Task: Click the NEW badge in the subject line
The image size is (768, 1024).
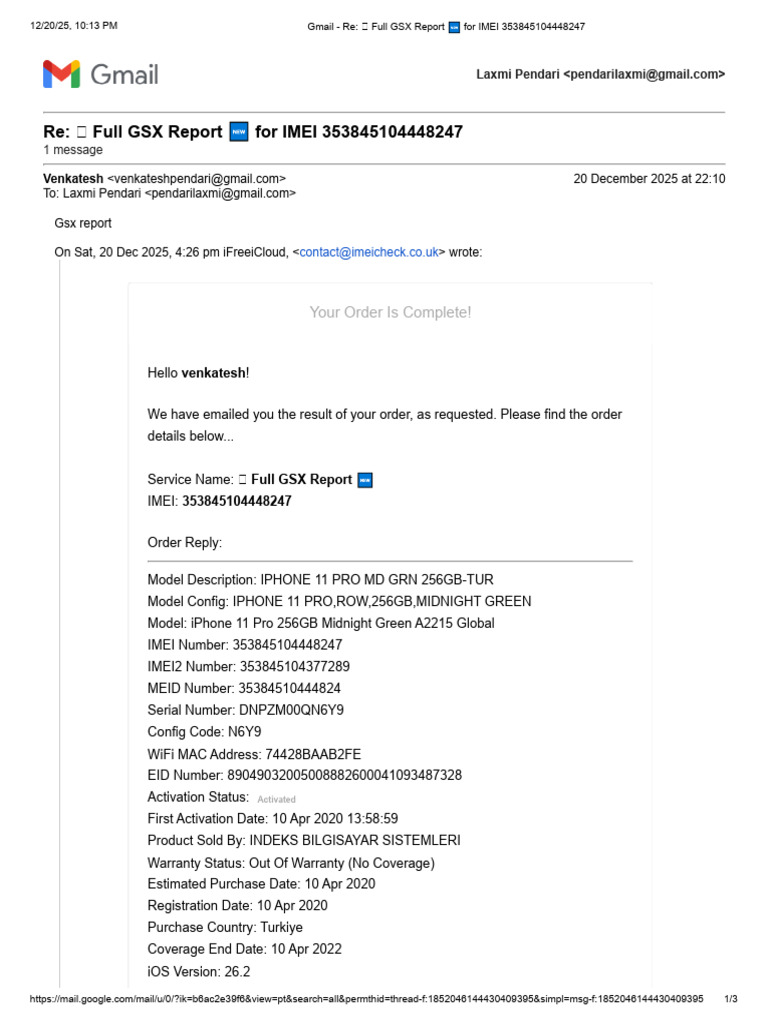Action: click(x=238, y=132)
